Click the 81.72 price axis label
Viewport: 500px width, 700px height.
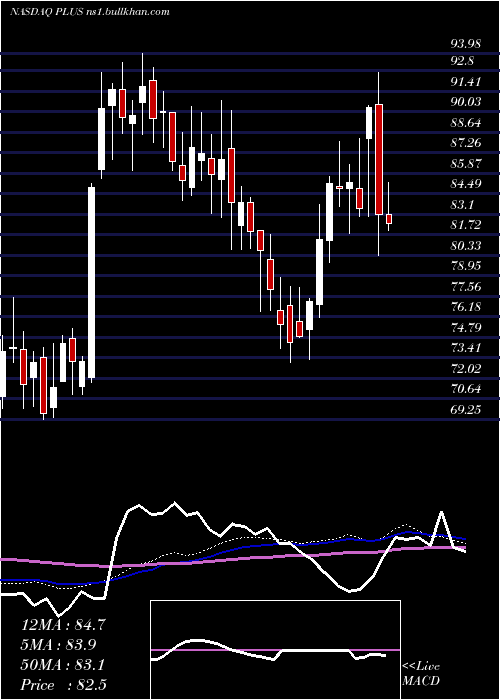click(466, 225)
